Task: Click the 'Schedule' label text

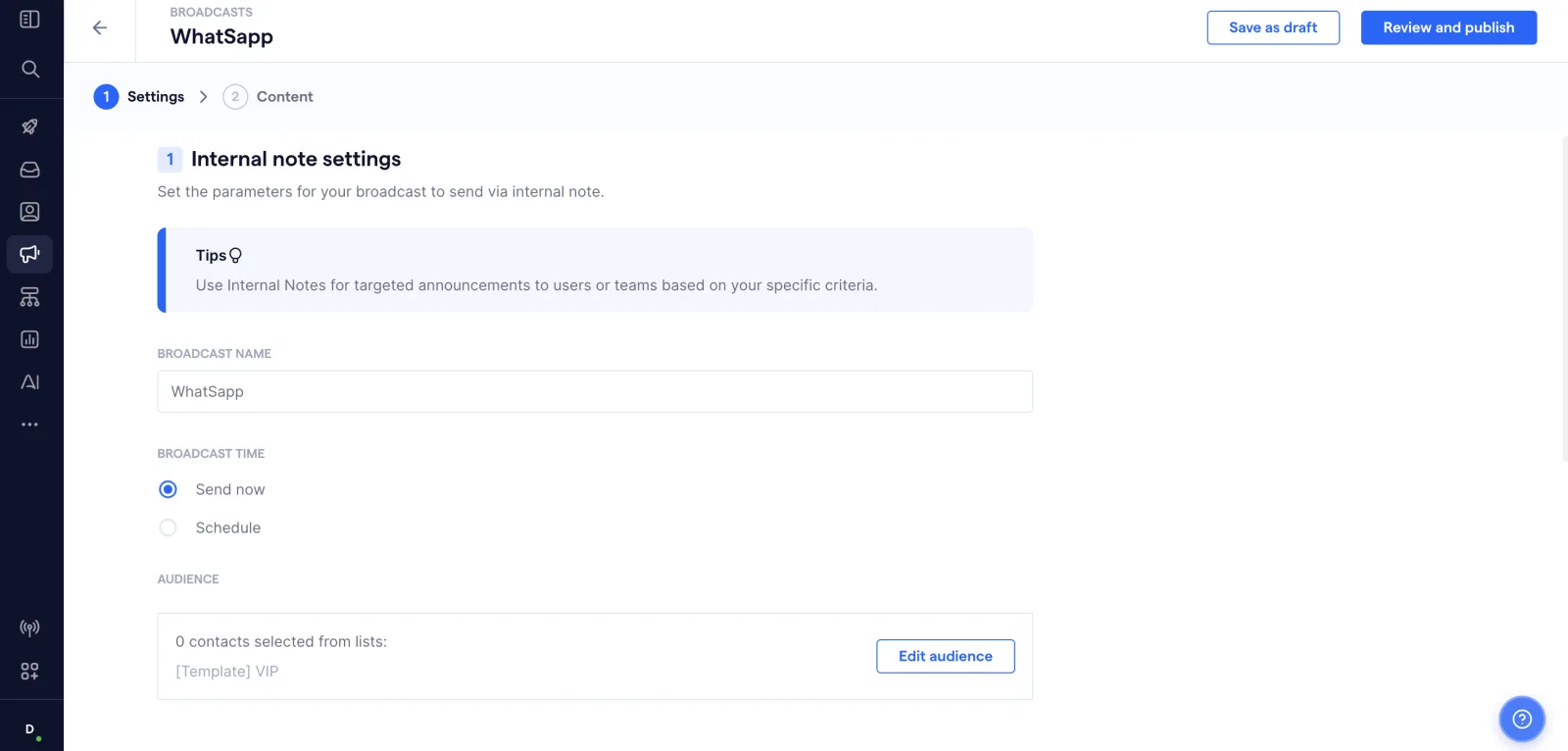Action: pos(228,527)
